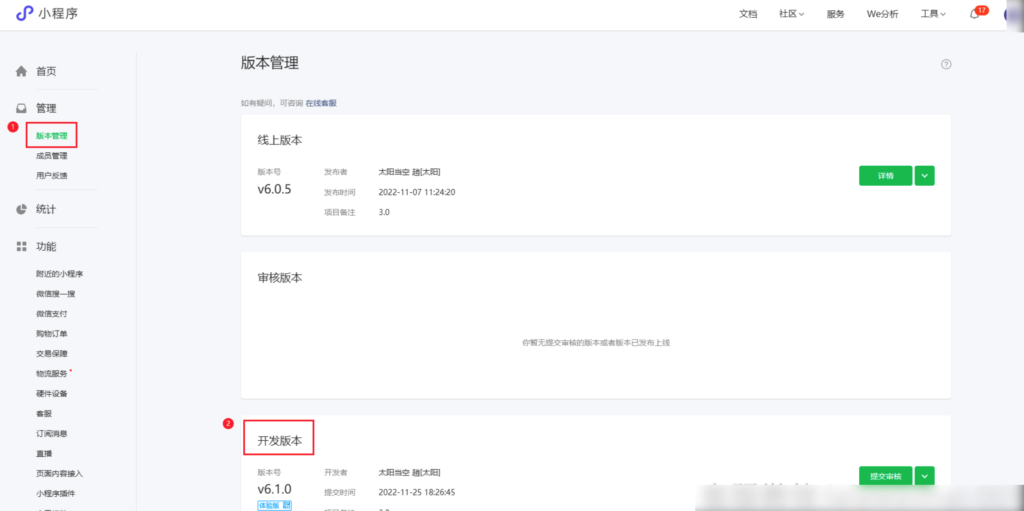The height and width of the screenshot is (511, 1024).
Task: Select 成员管理 in the sidebar
Action: (52, 156)
